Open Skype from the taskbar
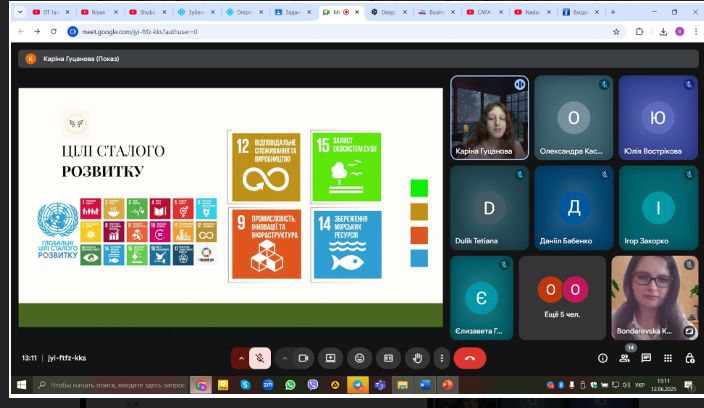The width and height of the screenshot is (704, 408). click(x=245, y=385)
